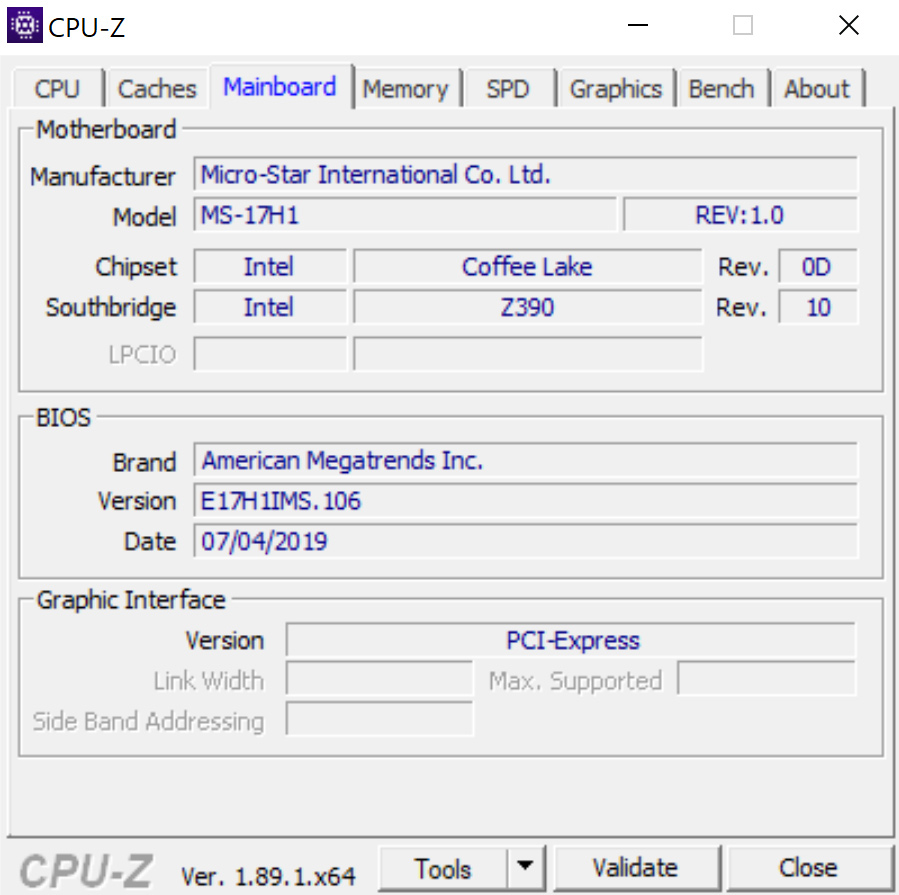The image size is (899, 895).
Task: Click the Model value MS-17H1
Action: [x=405, y=216]
